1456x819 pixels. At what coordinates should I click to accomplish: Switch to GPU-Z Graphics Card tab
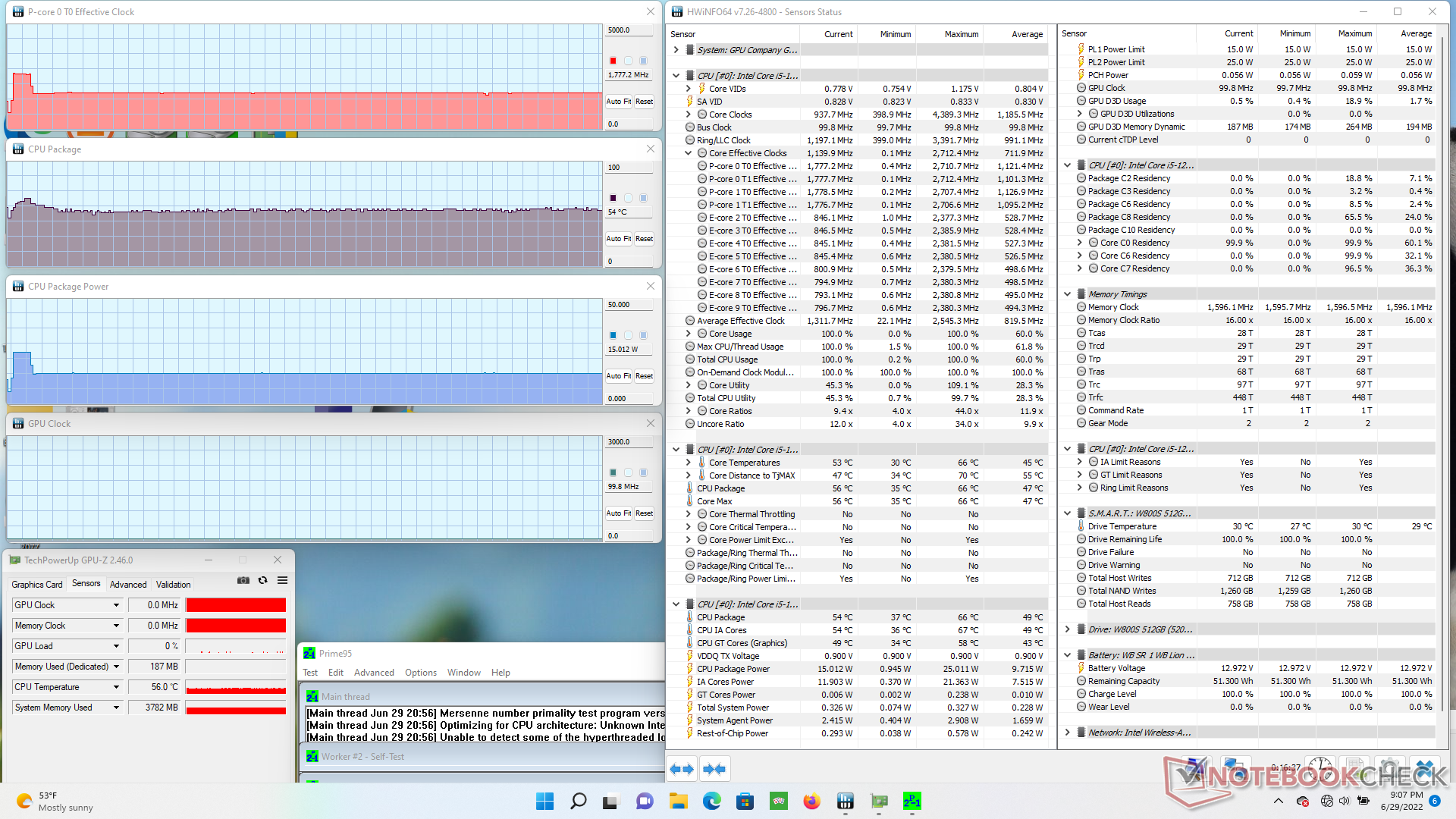tap(36, 585)
